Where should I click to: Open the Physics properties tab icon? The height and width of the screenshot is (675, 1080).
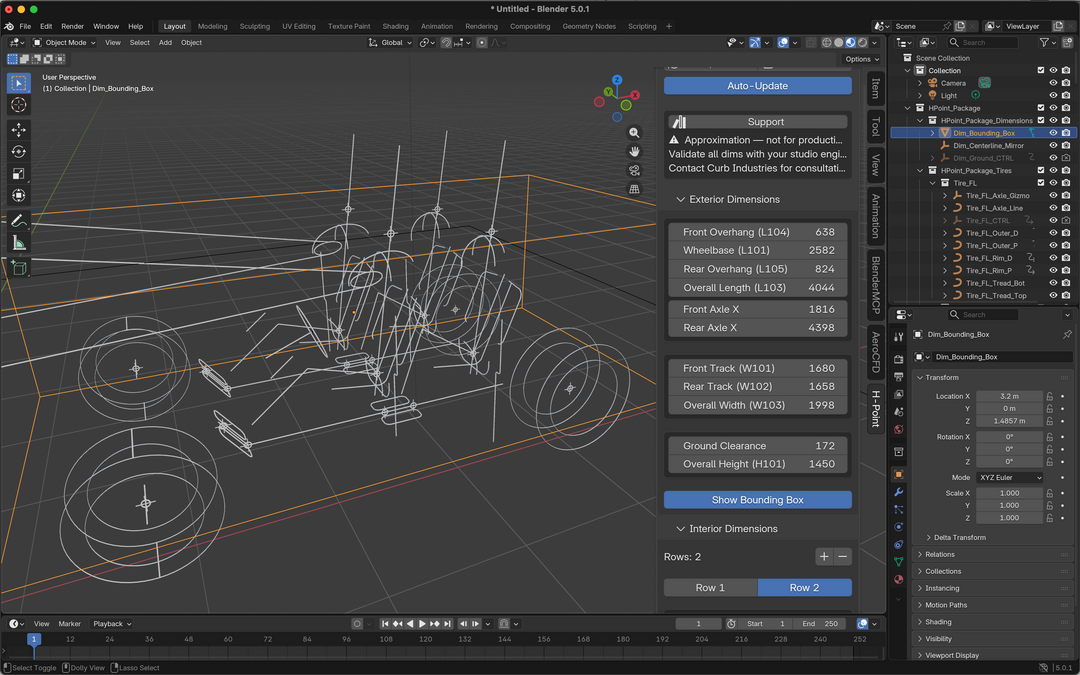[898, 527]
